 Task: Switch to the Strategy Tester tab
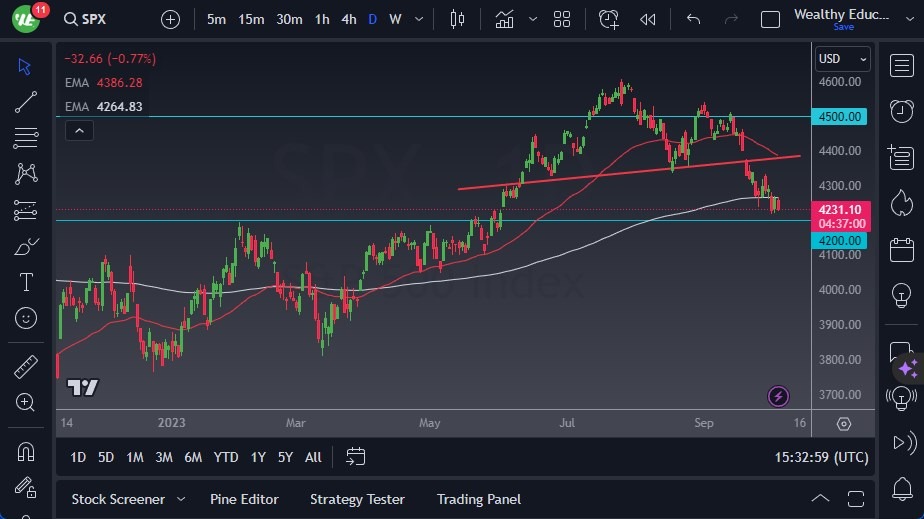tap(357, 499)
